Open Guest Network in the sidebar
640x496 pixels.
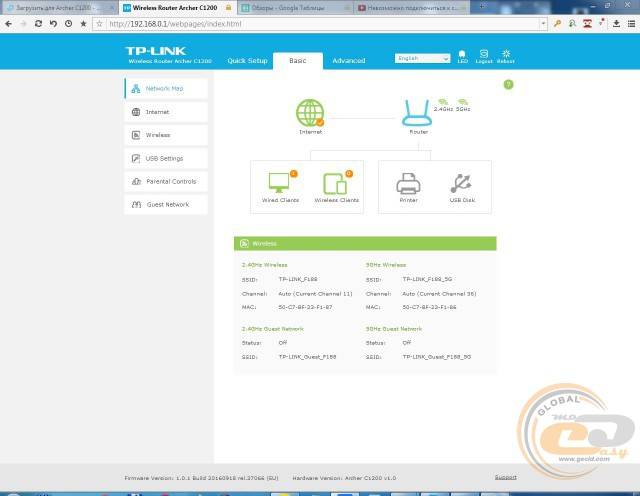(x=166, y=205)
